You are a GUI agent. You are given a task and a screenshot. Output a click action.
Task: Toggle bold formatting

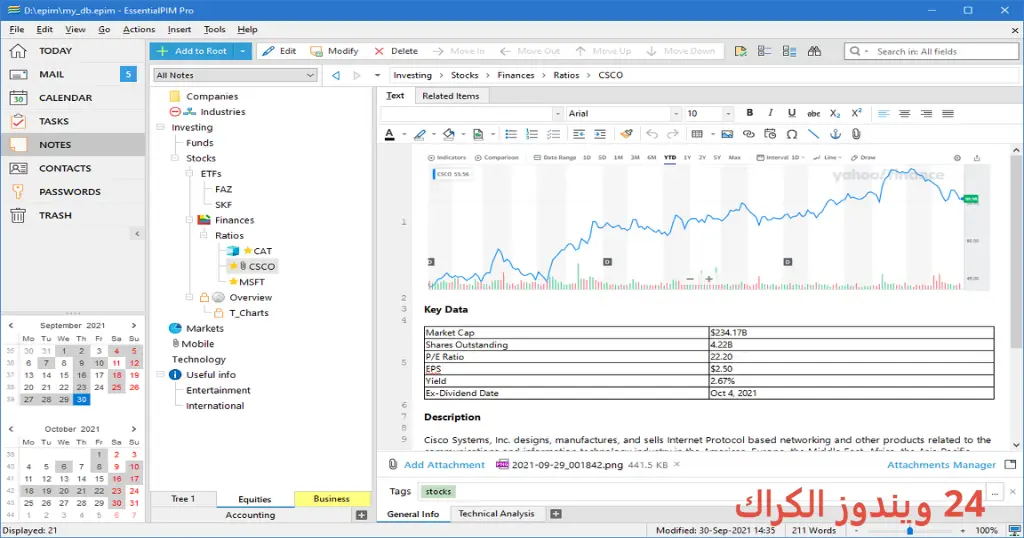pyautogui.click(x=750, y=113)
